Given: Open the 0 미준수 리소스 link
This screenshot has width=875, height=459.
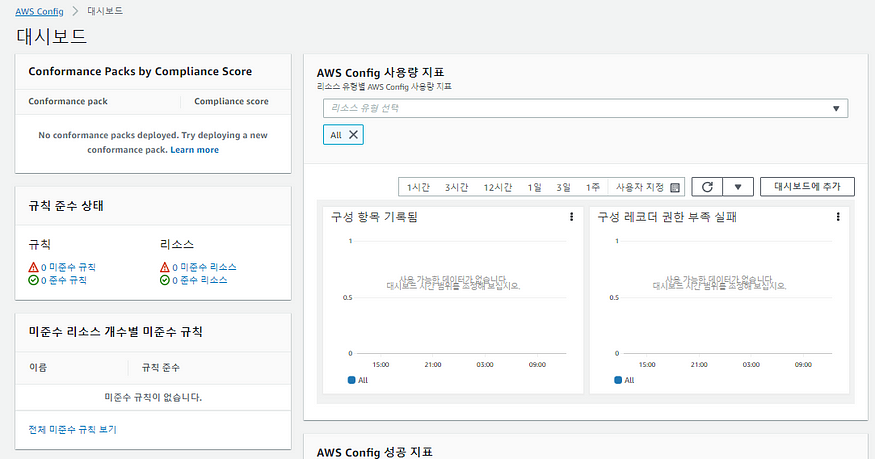Looking at the screenshot, I should click(x=204, y=267).
